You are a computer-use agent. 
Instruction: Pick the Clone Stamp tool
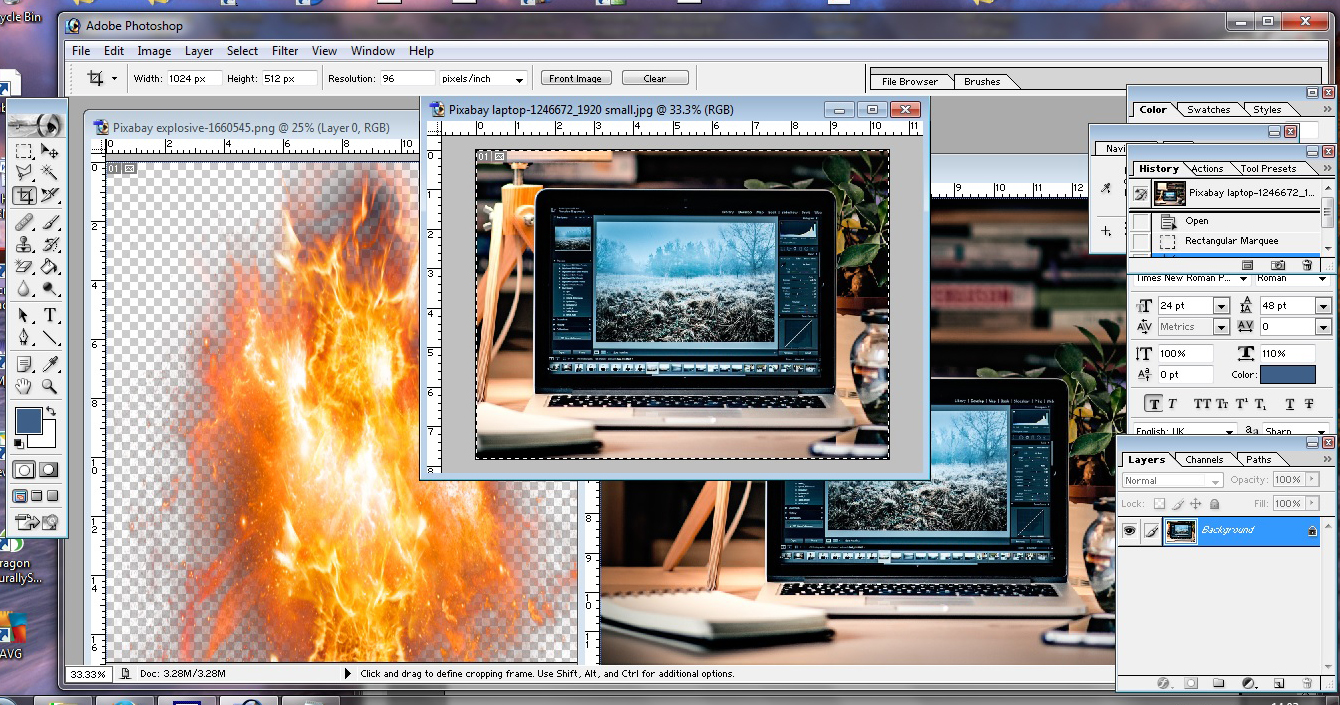(x=23, y=245)
